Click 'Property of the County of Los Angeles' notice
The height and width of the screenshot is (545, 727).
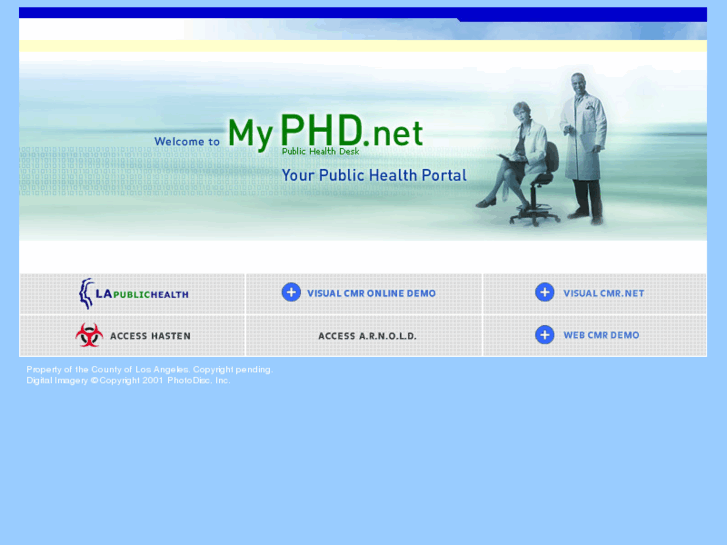tap(150, 370)
